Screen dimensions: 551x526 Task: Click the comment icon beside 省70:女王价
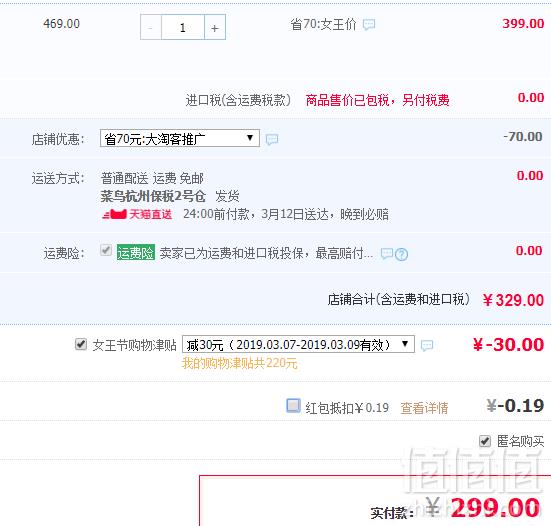click(369, 25)
